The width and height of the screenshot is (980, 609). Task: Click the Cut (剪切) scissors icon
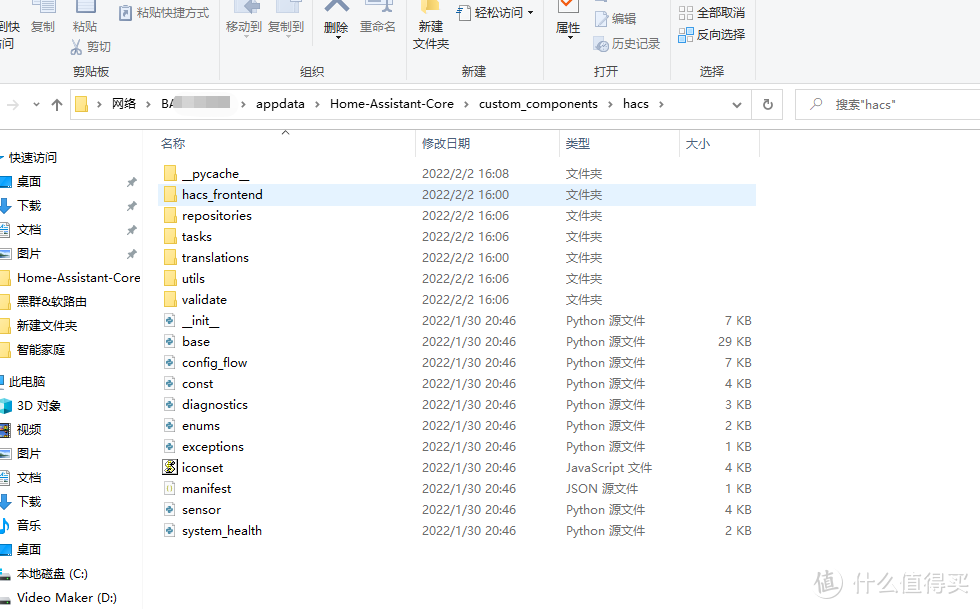click(x=76, y=47)
